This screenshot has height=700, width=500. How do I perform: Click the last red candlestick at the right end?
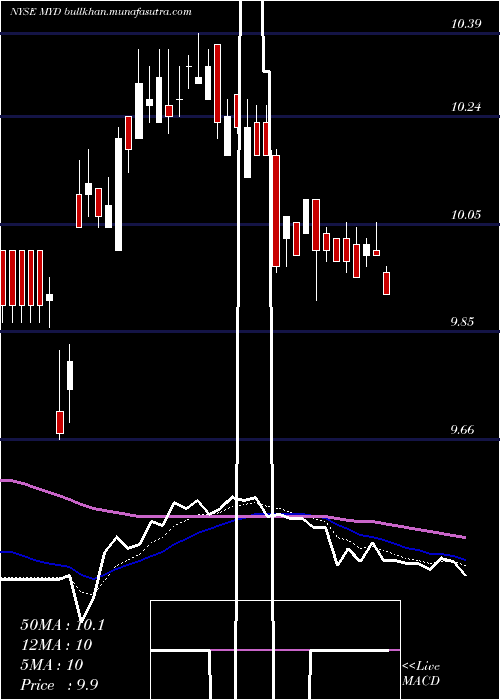(387, 283)
